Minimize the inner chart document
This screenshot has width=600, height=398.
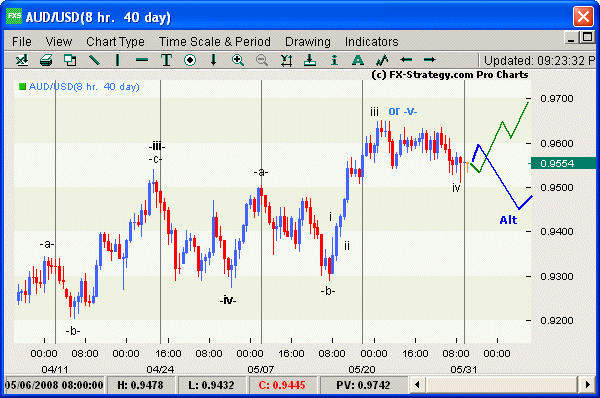point(571,38)
